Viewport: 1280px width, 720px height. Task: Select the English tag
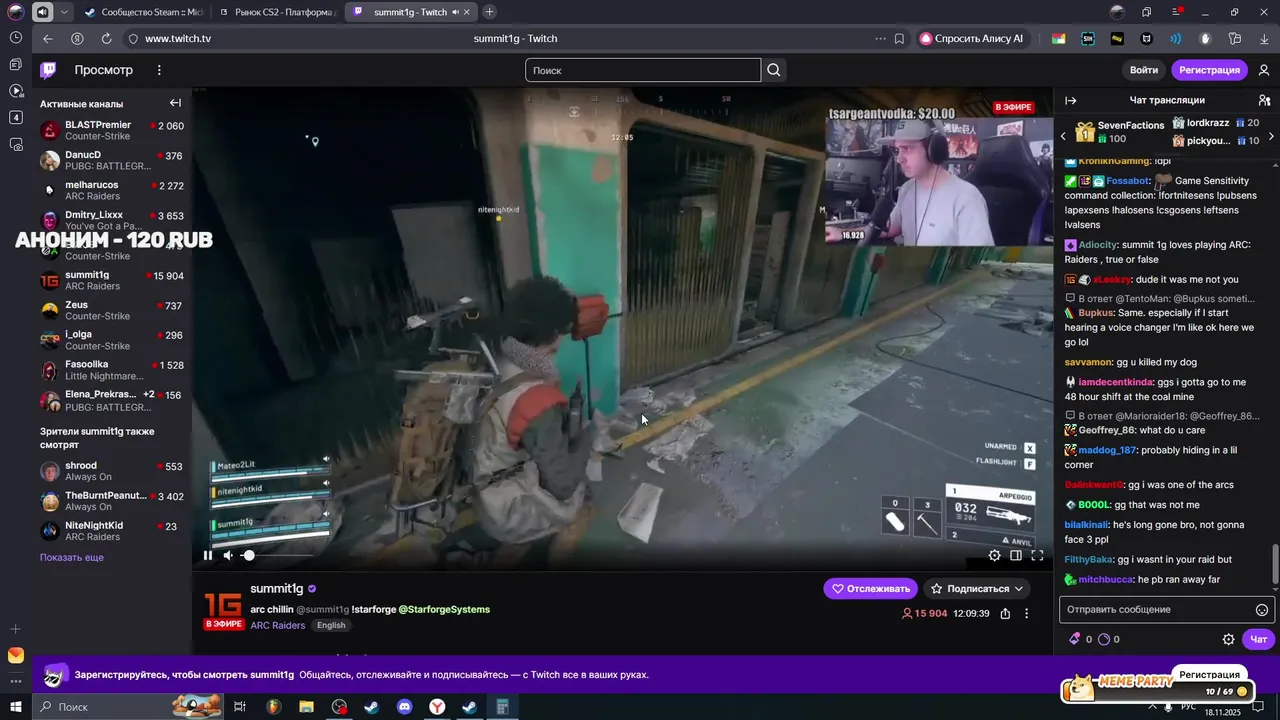331,625
